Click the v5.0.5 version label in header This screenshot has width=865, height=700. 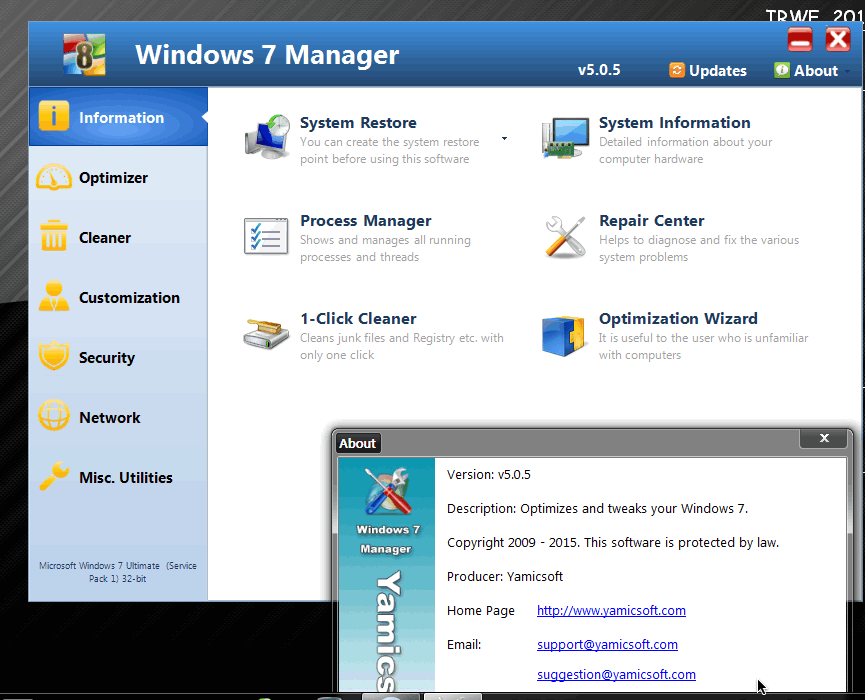click(x=599, y=70)
